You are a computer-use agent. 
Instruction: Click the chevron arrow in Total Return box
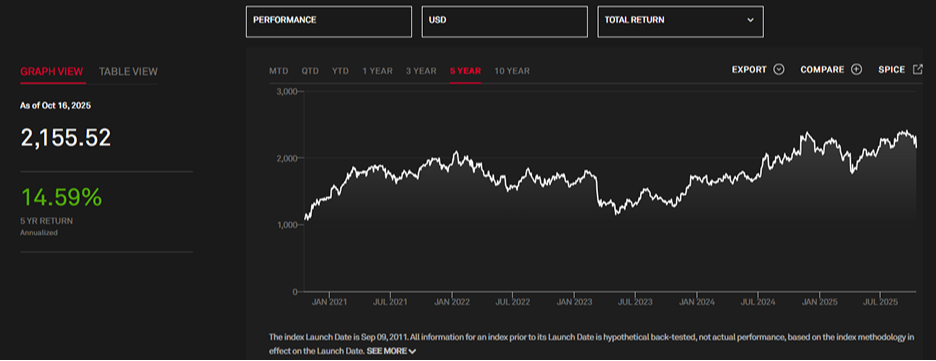coord(750,20)
